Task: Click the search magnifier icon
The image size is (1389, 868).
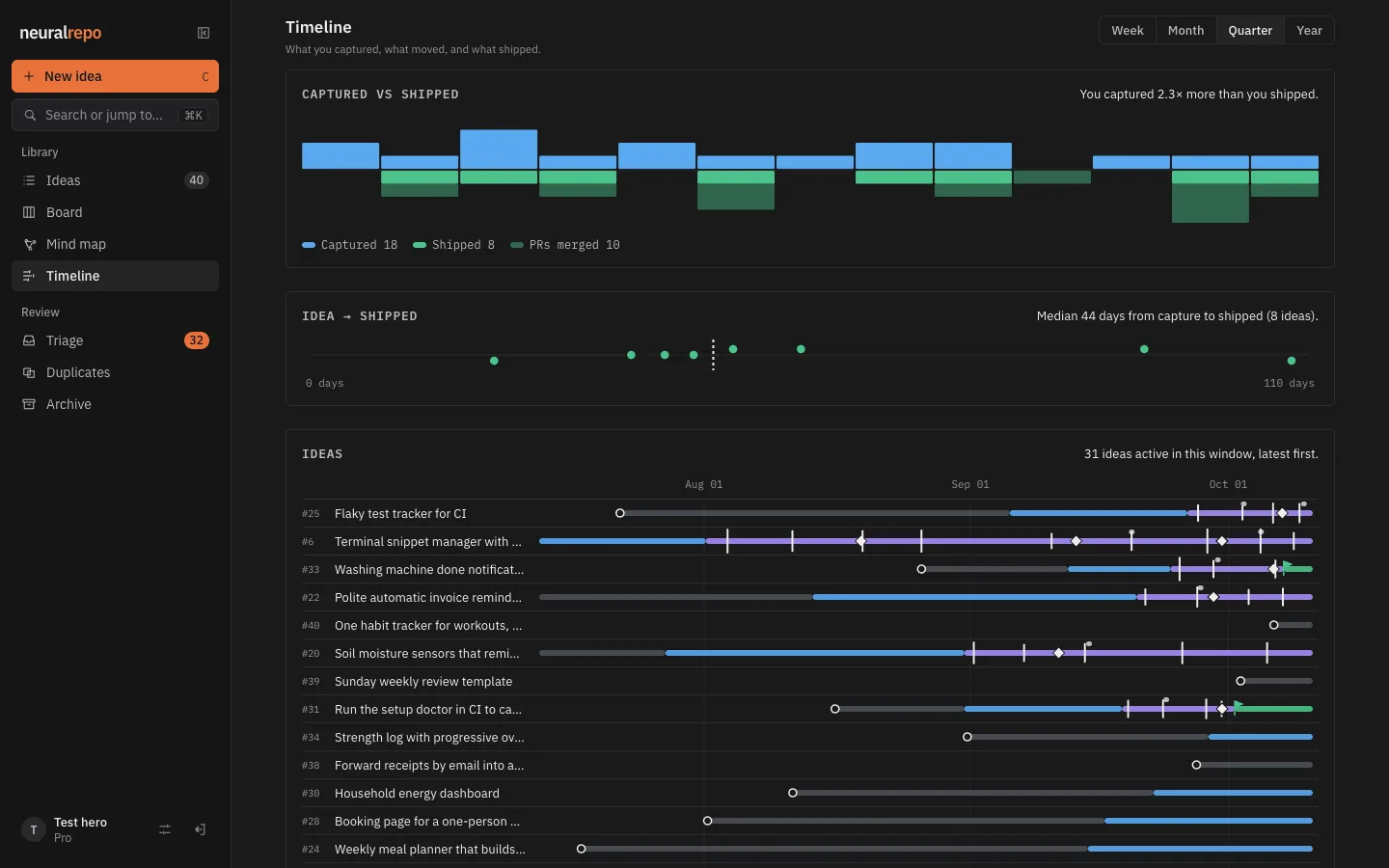Action: [x=30, y=115]
